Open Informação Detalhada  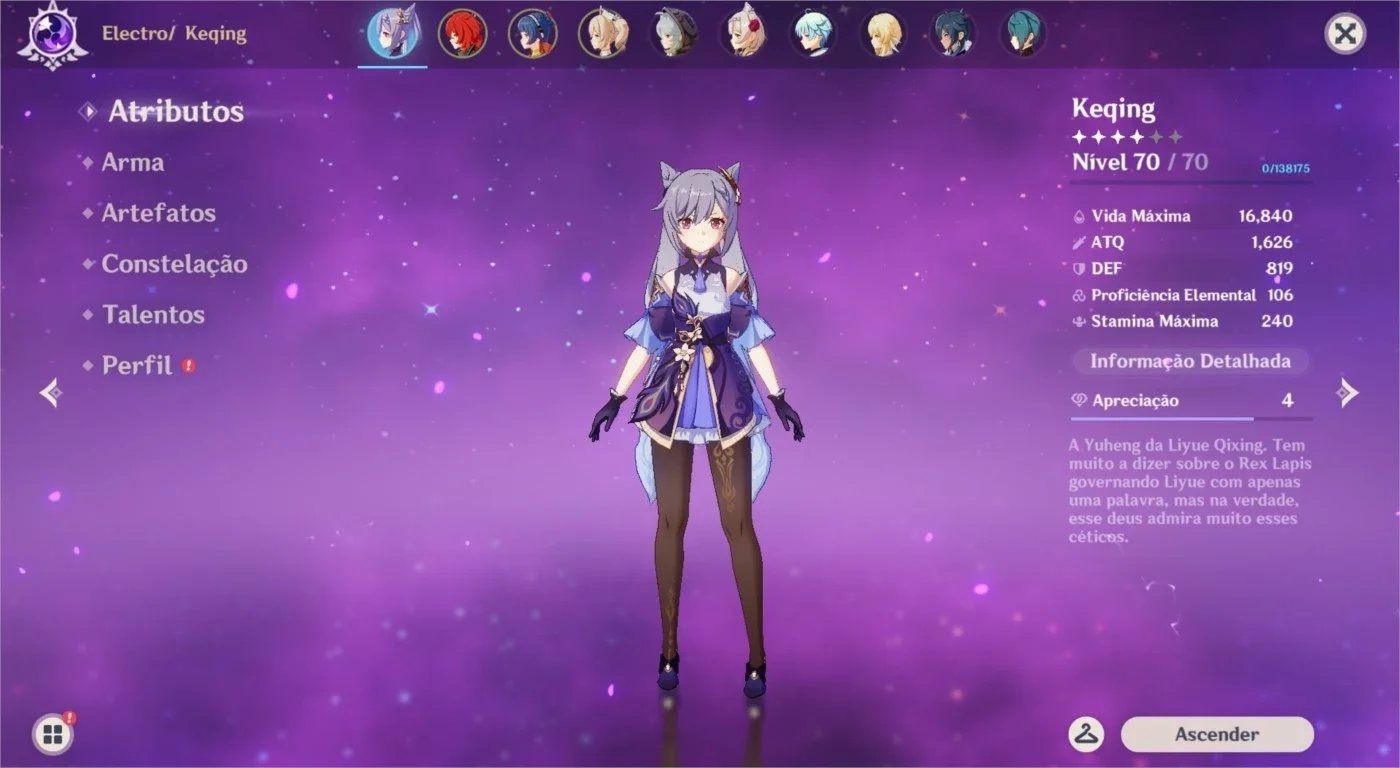pos(1190,361)
